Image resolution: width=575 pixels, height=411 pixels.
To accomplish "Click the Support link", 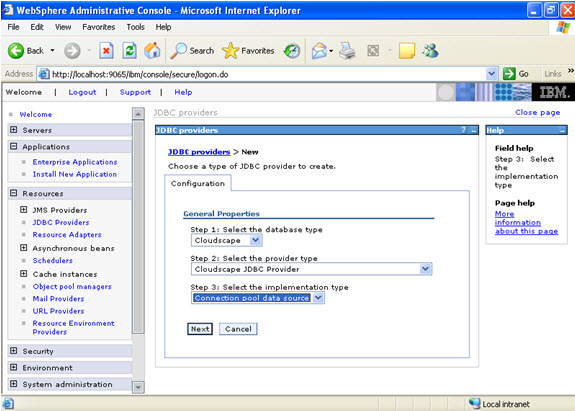I will point(135,92).
